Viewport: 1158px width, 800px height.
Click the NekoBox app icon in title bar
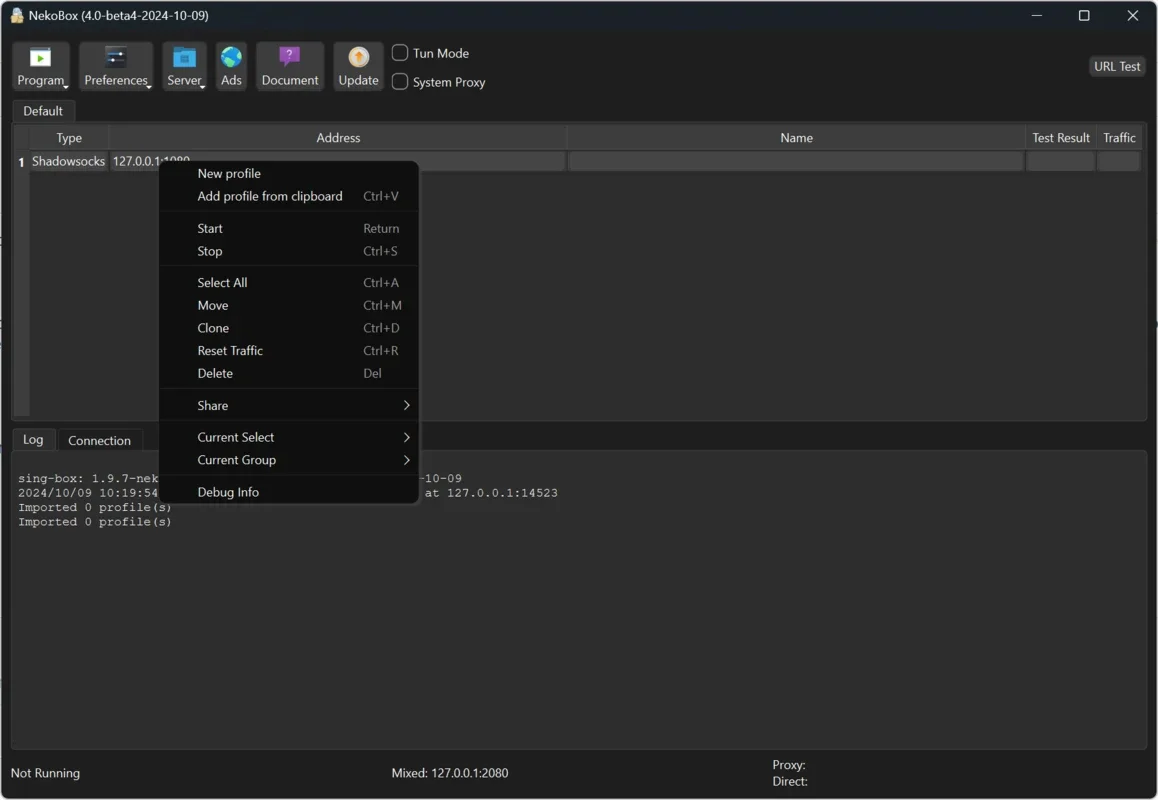click(16, 16)
